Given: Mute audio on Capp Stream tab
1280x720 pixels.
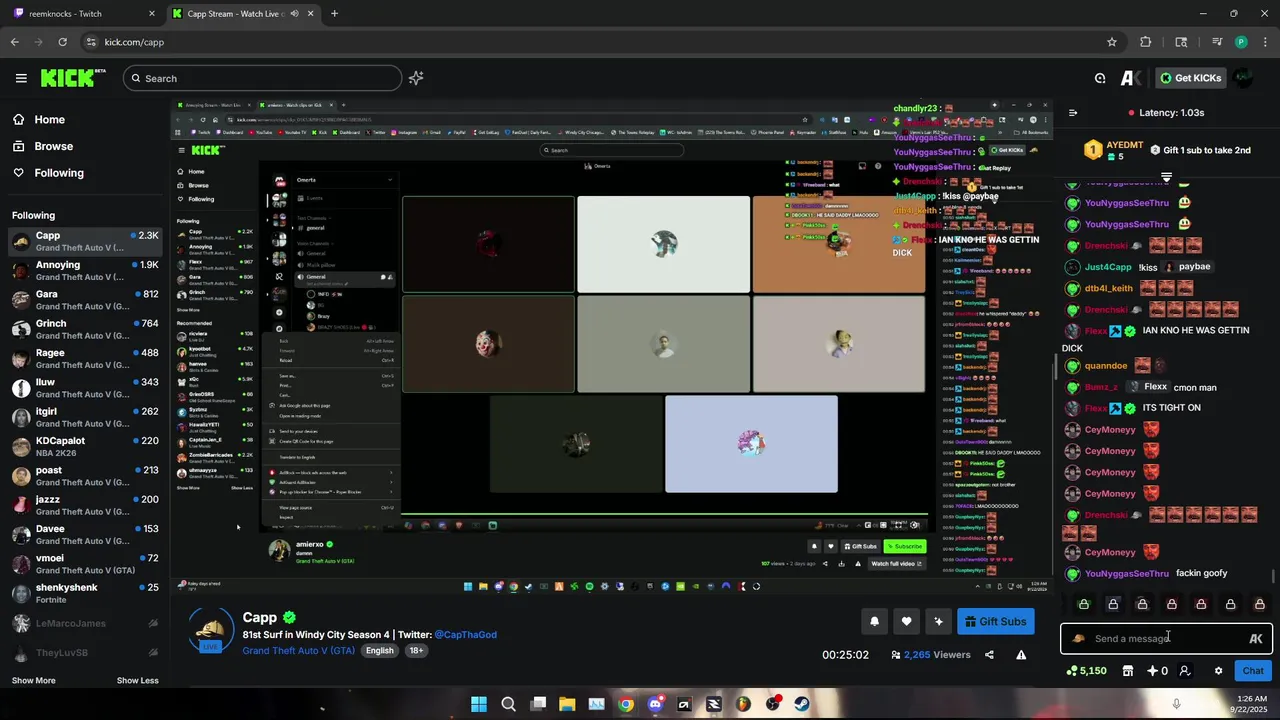Looking at the screenshot, I should pos(294,14).
